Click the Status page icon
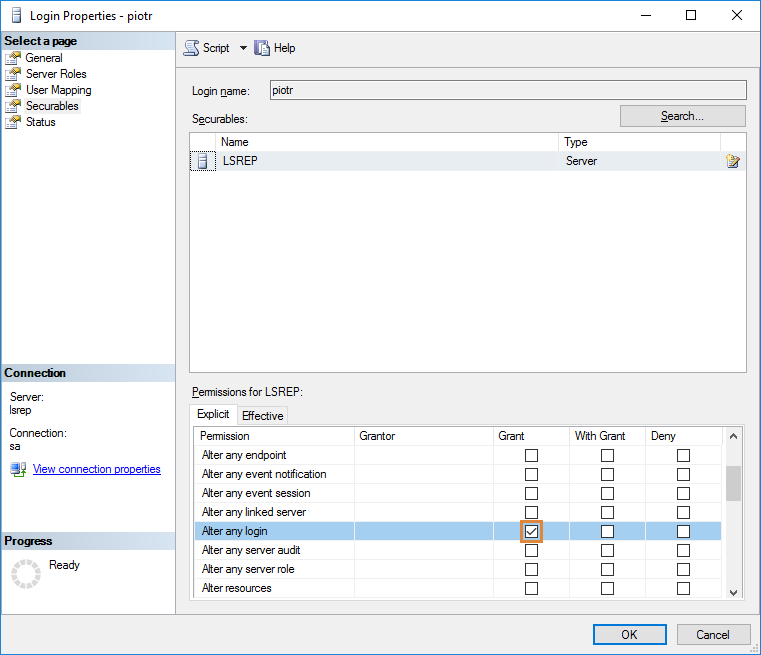Viewport: 761px width, 655px height. [13, 122]
